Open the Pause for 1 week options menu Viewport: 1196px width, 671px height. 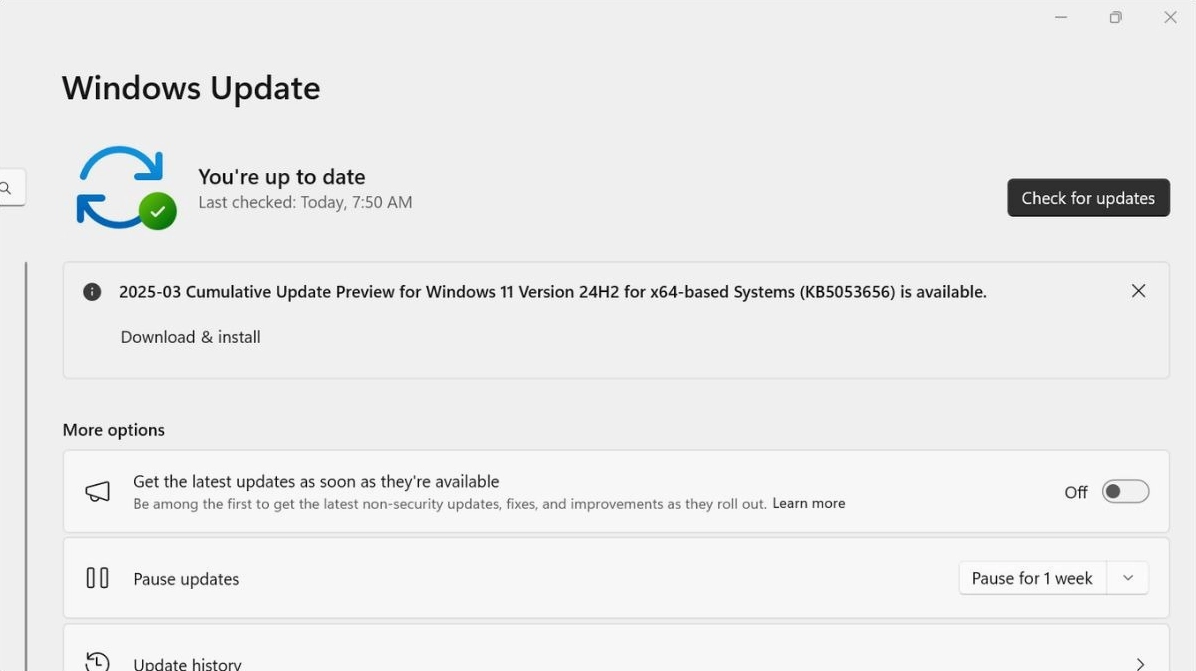[x=1128, y=578]
